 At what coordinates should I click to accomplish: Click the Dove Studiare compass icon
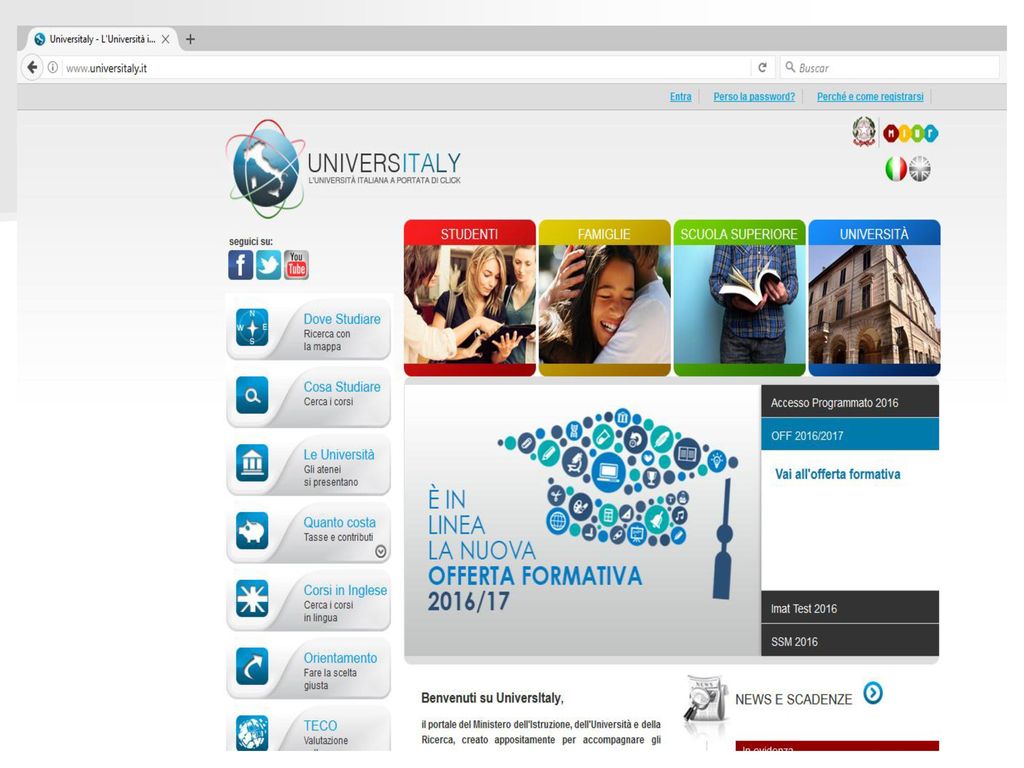pyautogui.click(x=252, y=327)
